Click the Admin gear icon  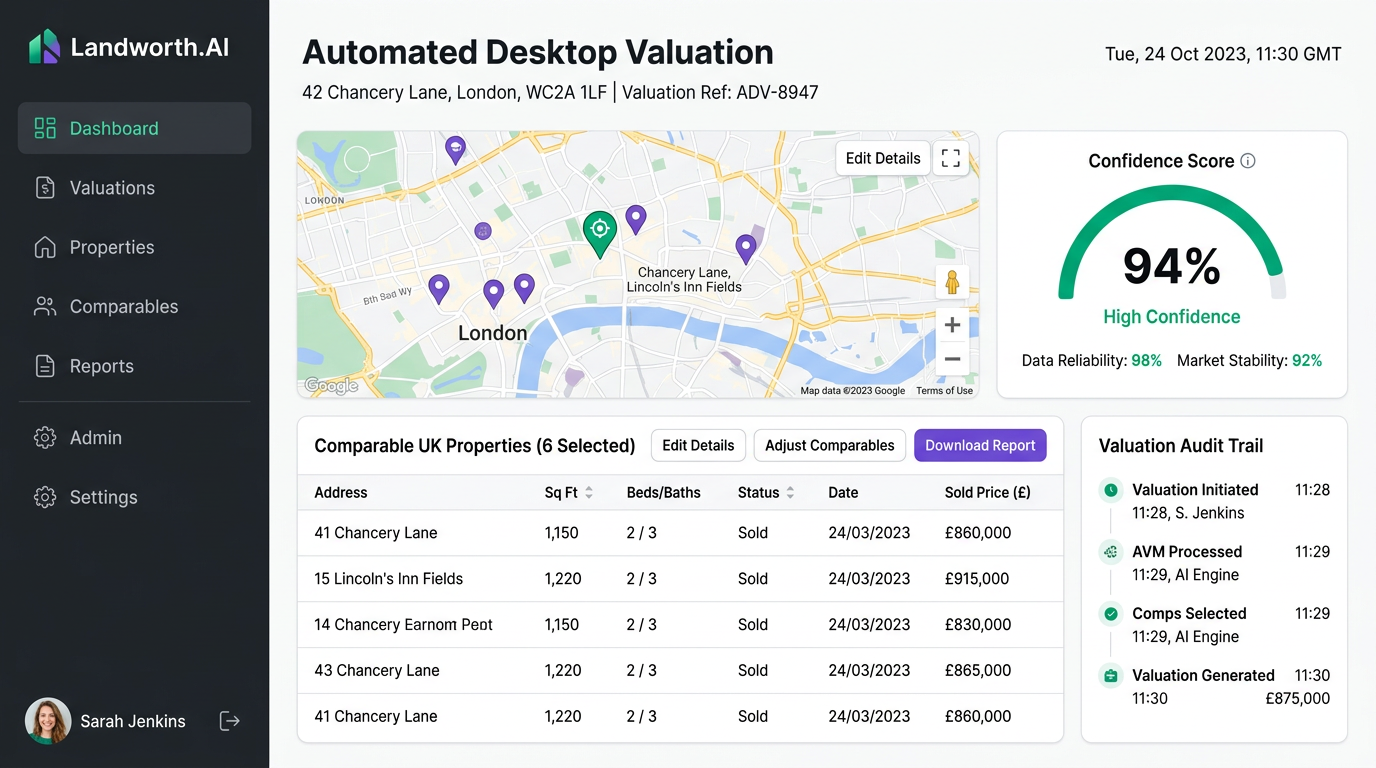point(44,437)
